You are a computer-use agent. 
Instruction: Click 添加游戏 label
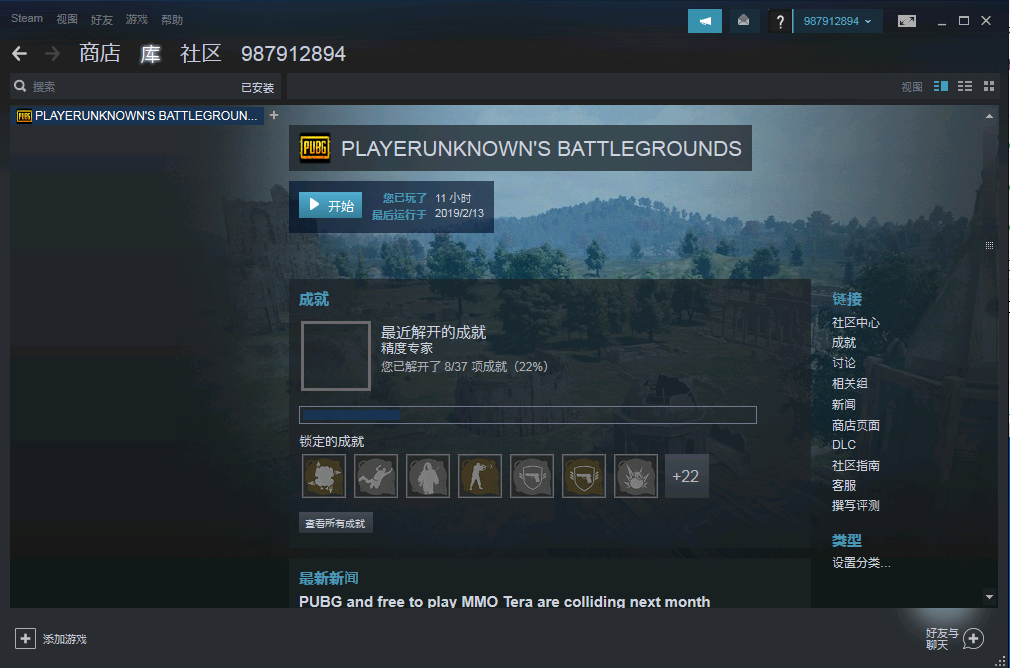pyautogui.click(x=64, y=639)
